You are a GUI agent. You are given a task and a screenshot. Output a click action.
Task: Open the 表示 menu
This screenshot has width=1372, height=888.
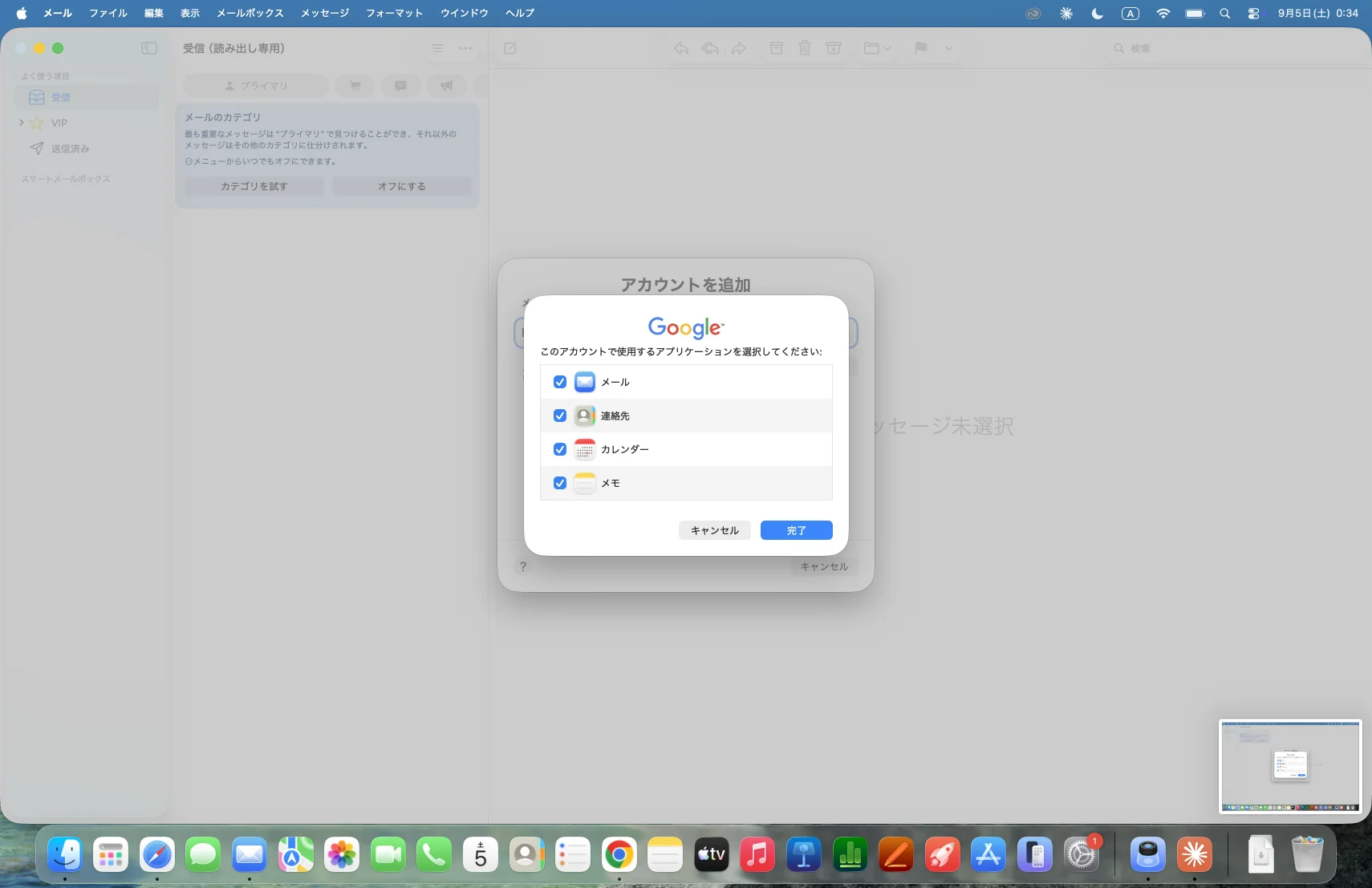tap(190, 13)
